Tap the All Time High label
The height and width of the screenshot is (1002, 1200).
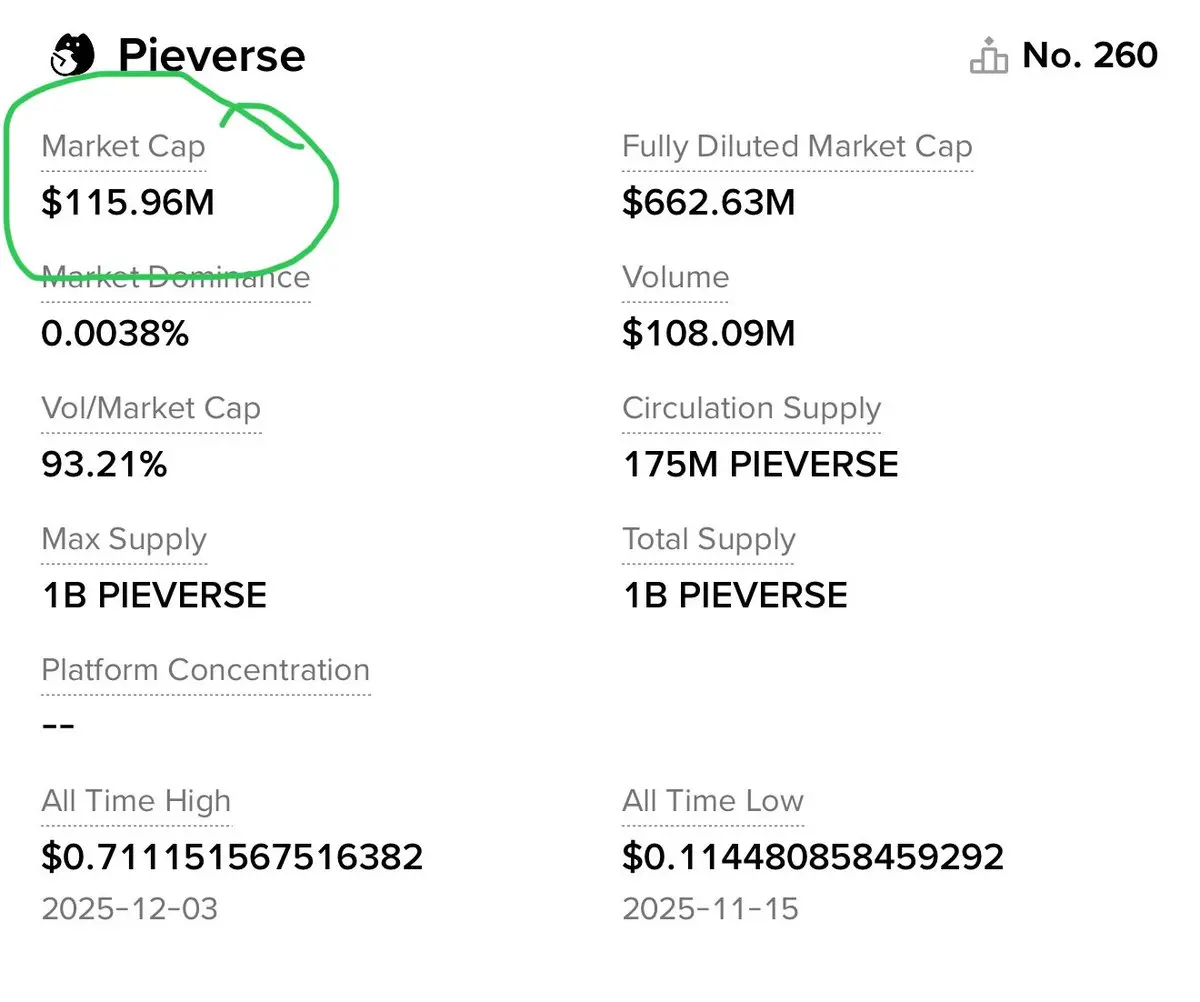coord(136,801)
